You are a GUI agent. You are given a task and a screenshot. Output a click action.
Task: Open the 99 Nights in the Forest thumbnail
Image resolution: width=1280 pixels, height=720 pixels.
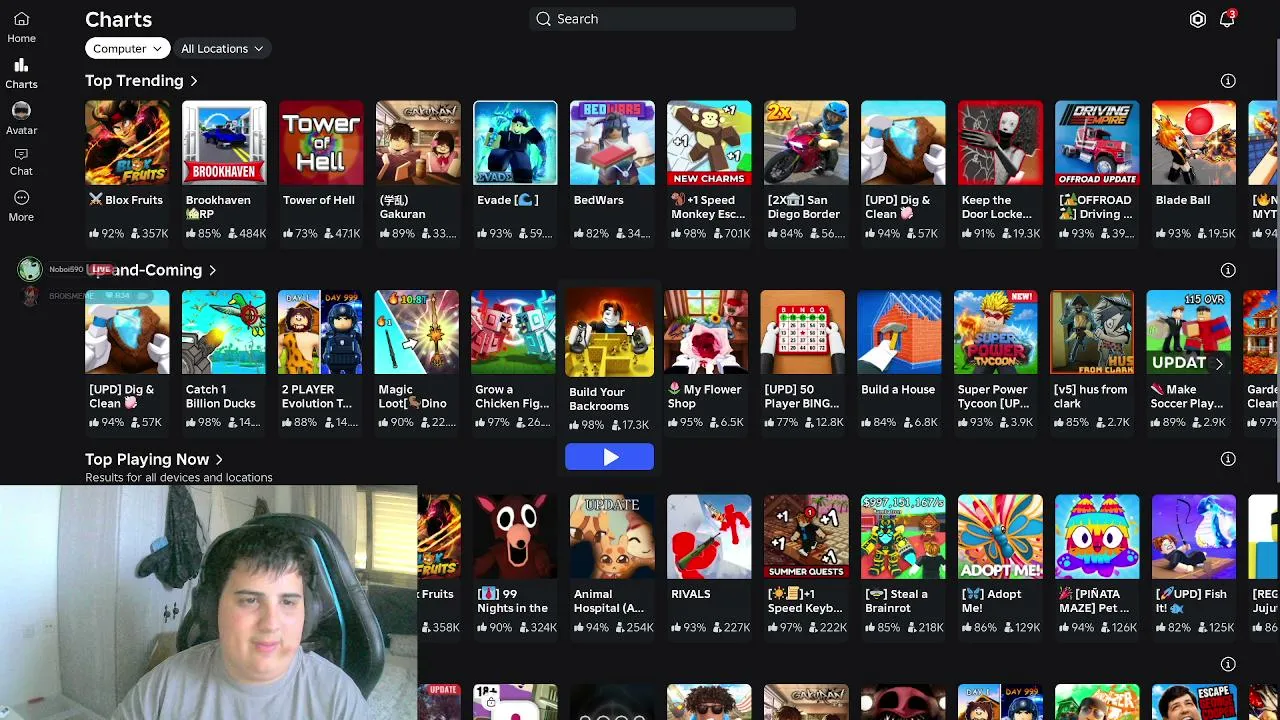tap(515, 537)
